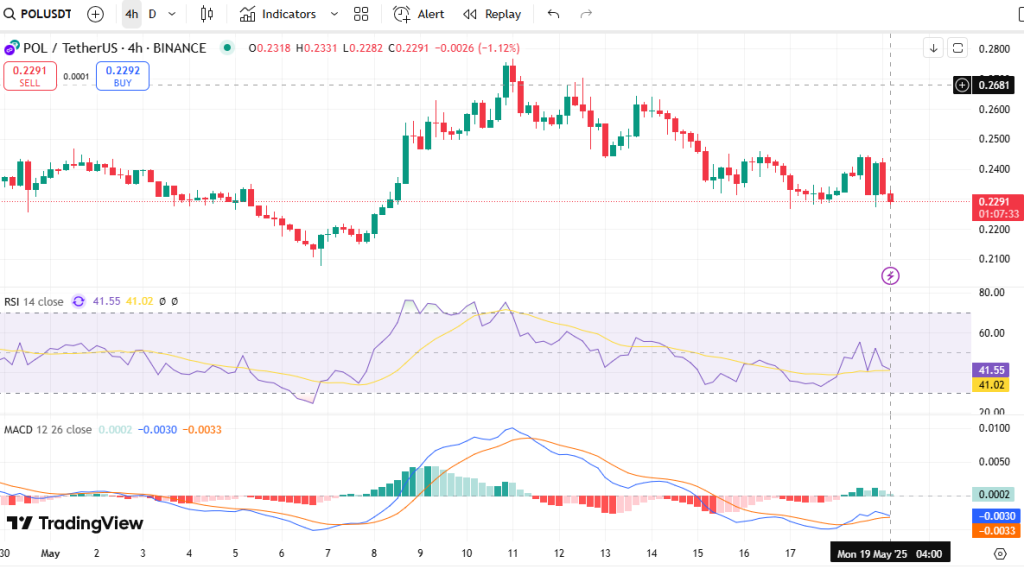
Task: Click the spread value 0.0001
Action: (76, 76)
